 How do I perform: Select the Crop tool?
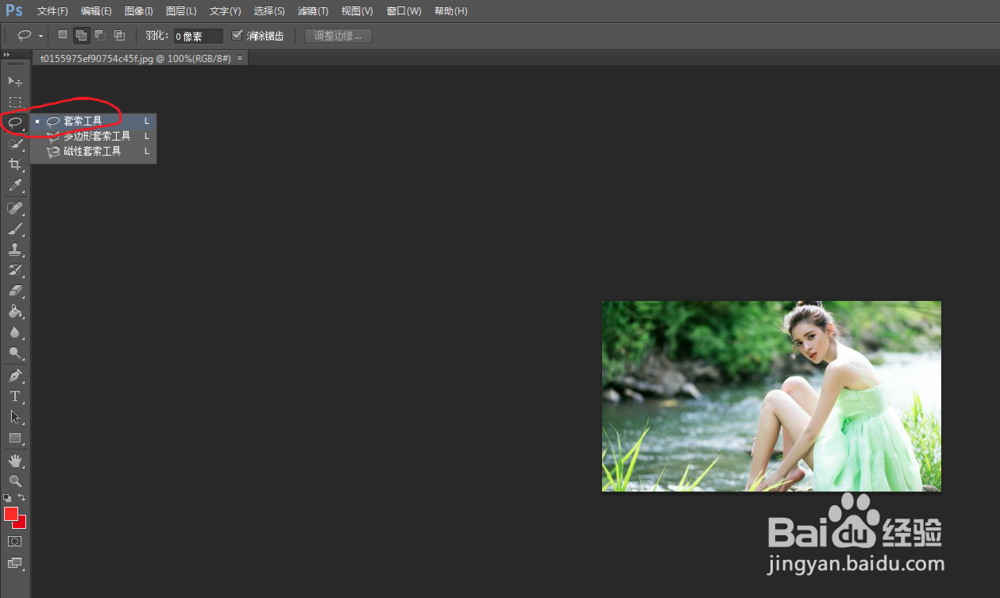pyautogui.click(x=15, y=164)
